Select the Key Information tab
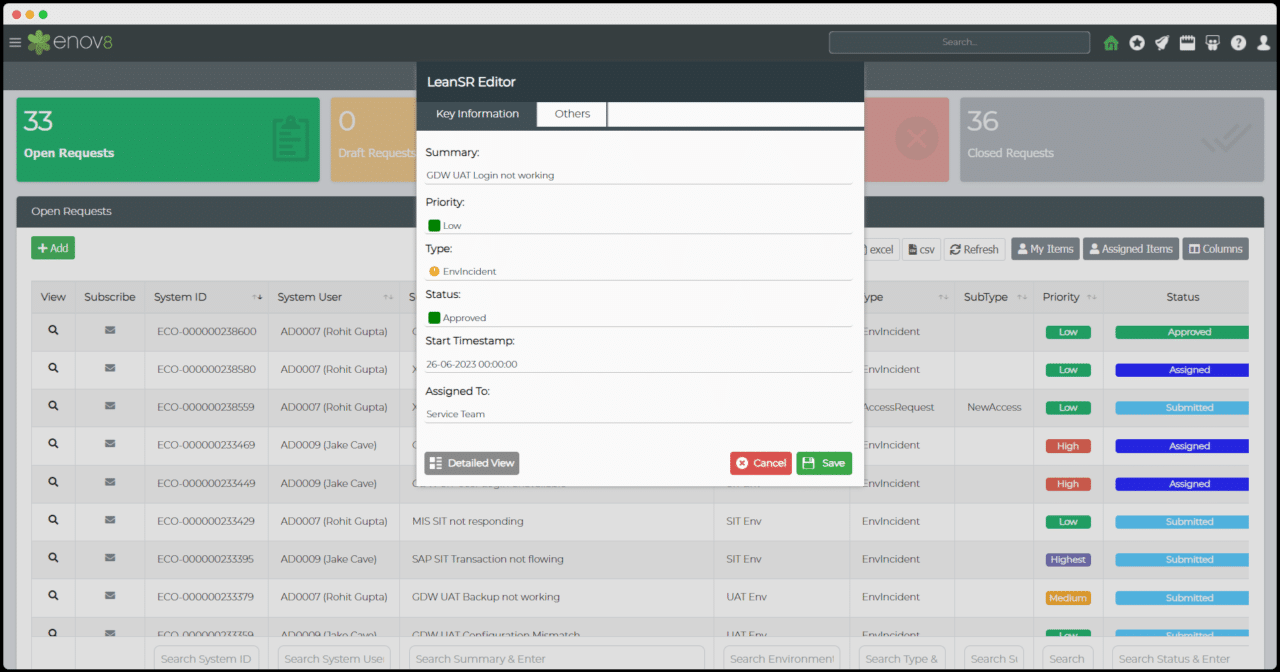Viewport: 1280px width, 672px height. 477,114
